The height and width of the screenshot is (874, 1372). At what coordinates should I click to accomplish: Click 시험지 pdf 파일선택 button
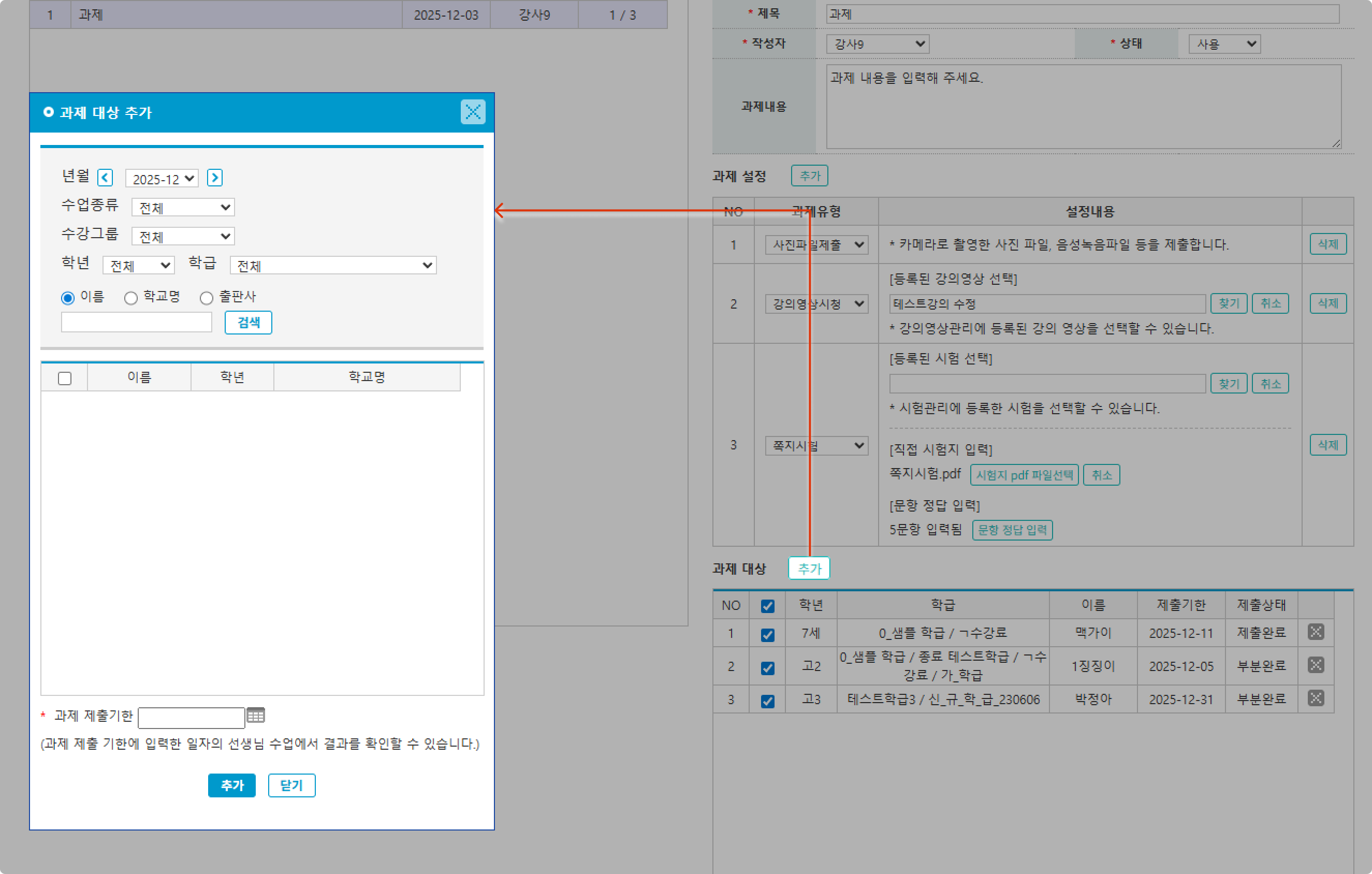1024,475
